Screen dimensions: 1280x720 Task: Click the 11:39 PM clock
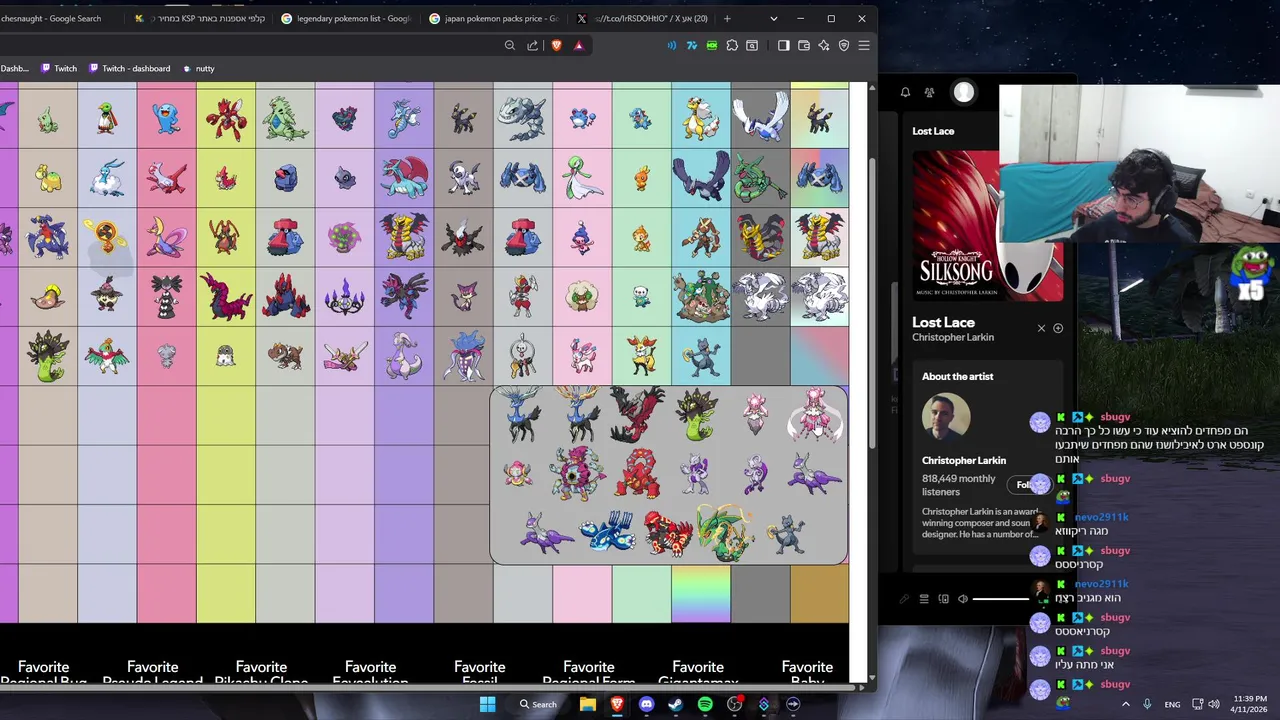pyautogui.click(x=1249, y=698)
